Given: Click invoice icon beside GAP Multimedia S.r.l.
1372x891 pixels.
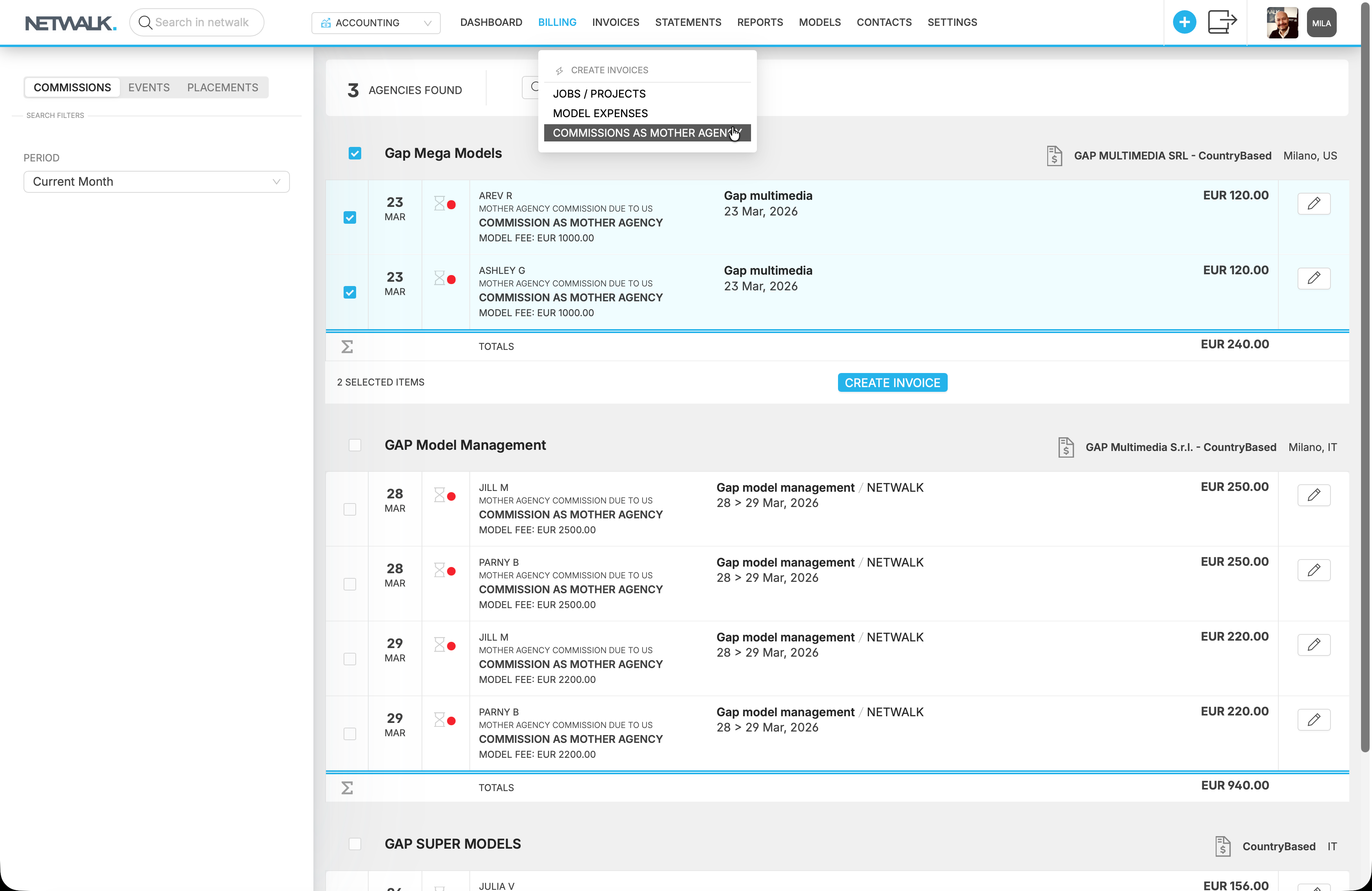Looking at the screenshot, I should click(1065, 447).
